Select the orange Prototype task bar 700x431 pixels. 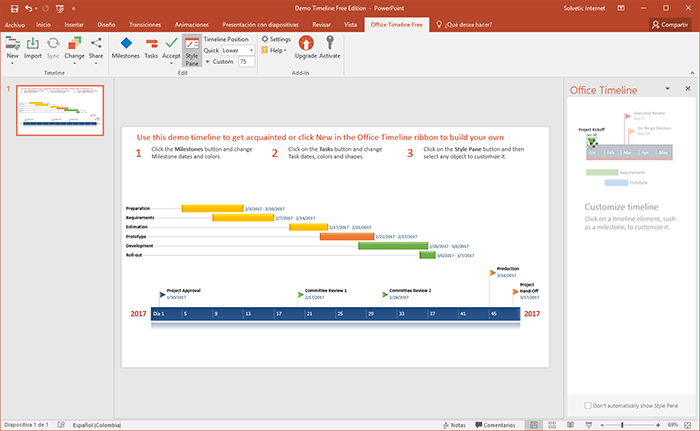click(347, 236)
